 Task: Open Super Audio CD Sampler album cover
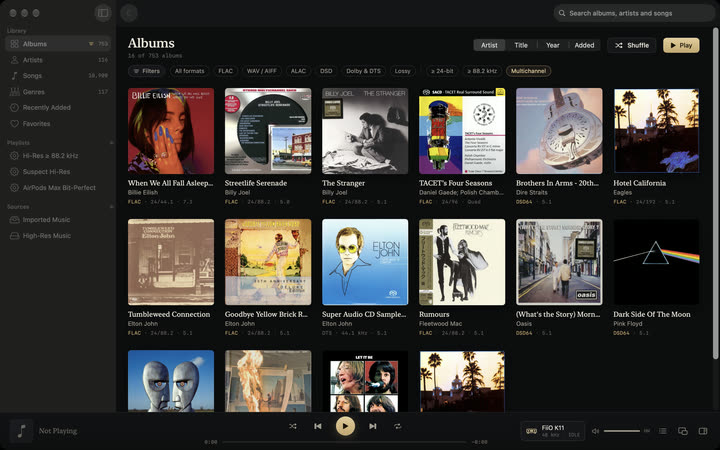pyautogui.click(x=365, y=262)
